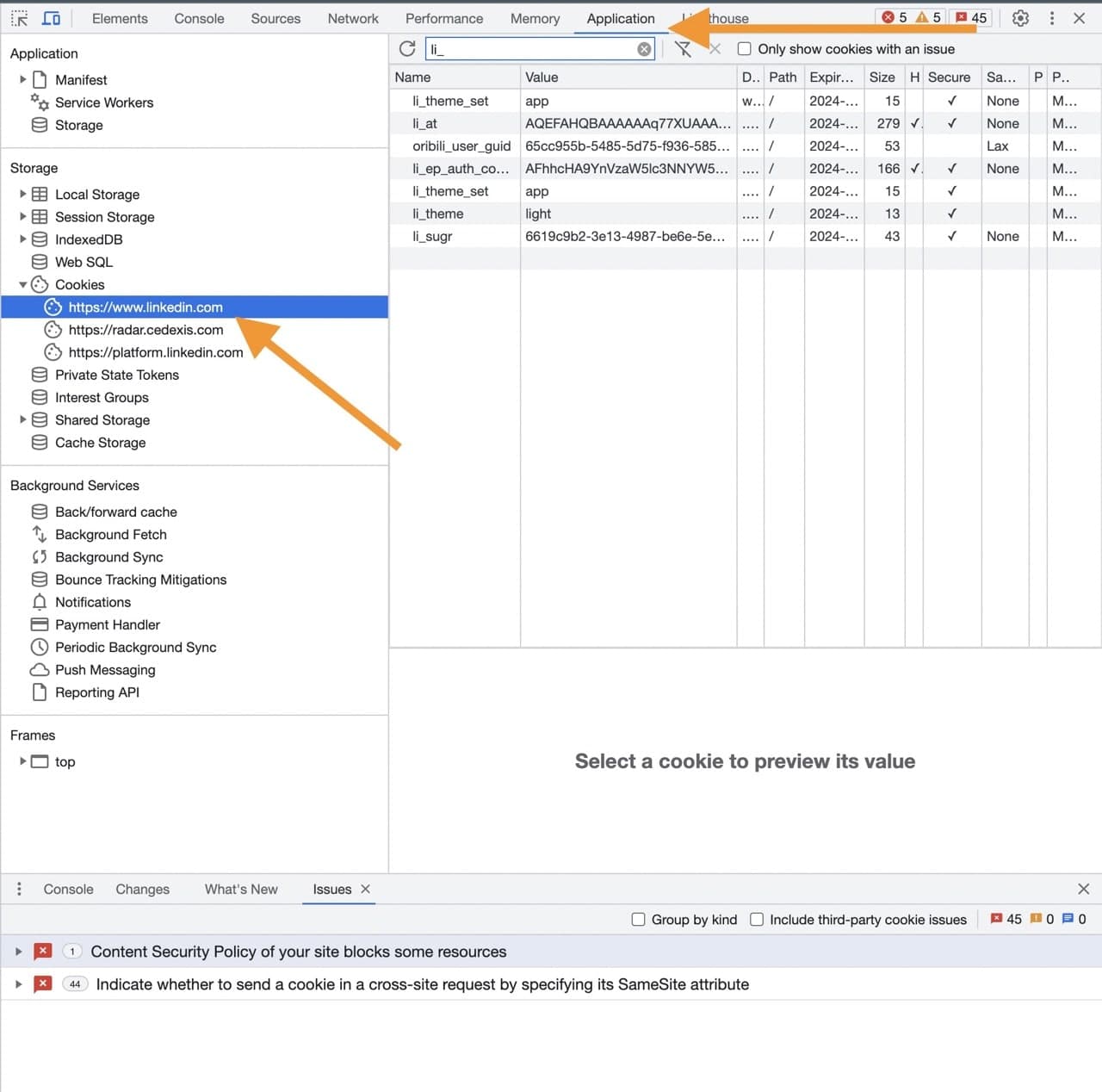1102x1092 pixels.
Task: Open Background Fetch service
Action: pos(110,534)
